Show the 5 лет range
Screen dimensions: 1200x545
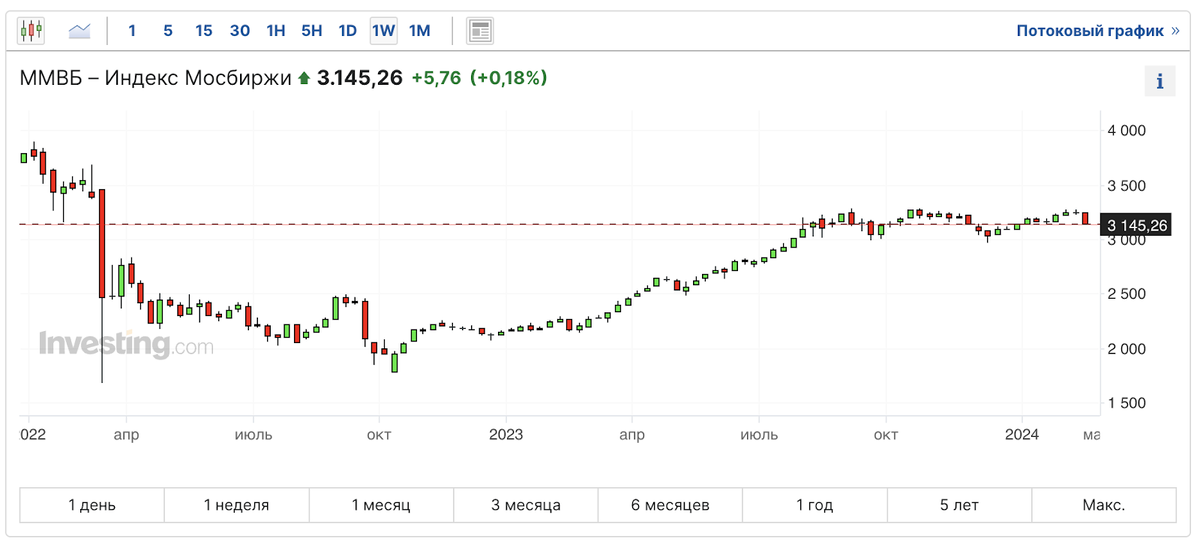point(959,505)
